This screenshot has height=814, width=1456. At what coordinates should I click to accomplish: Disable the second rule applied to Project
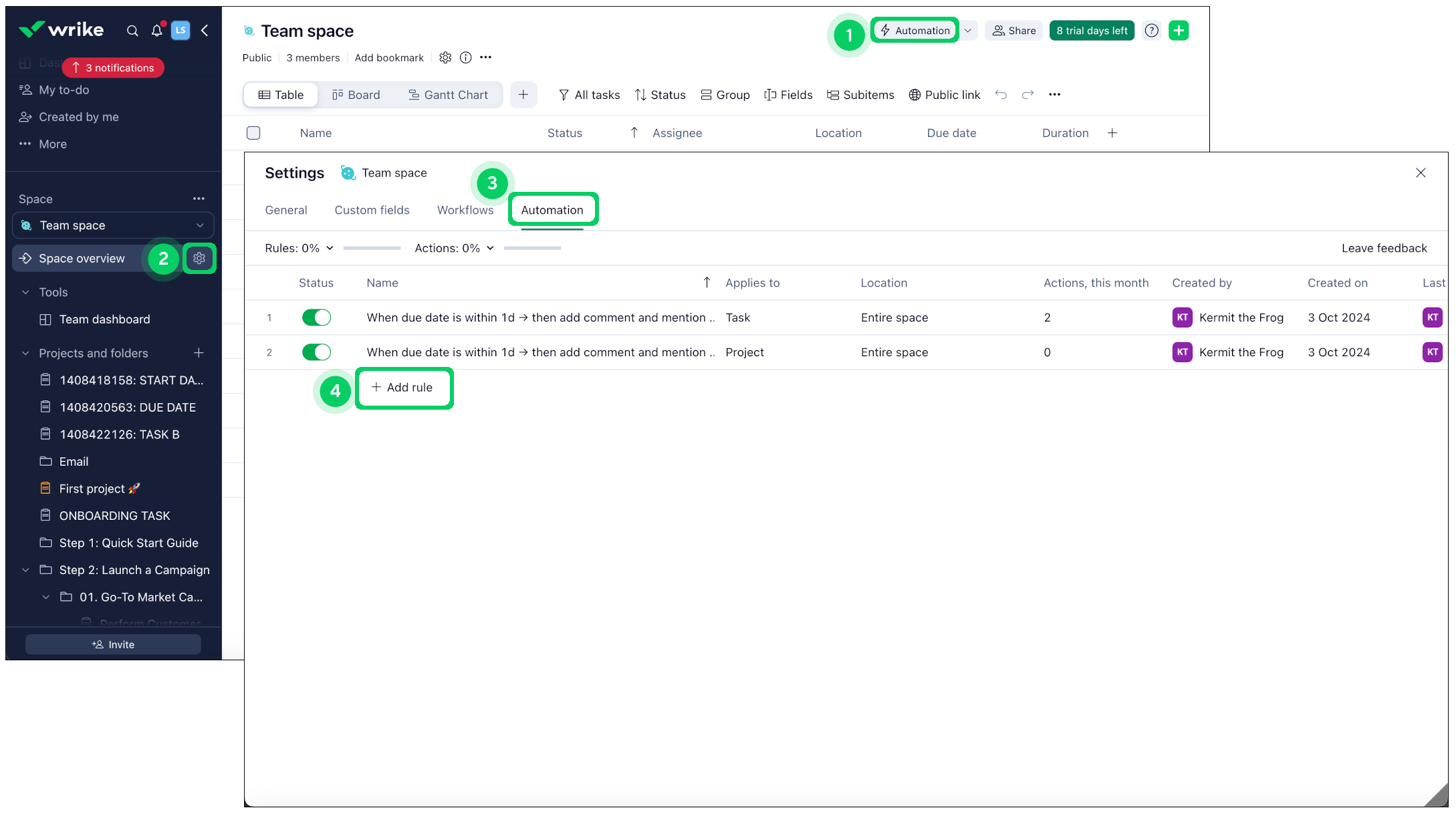(x=316, y=352)
